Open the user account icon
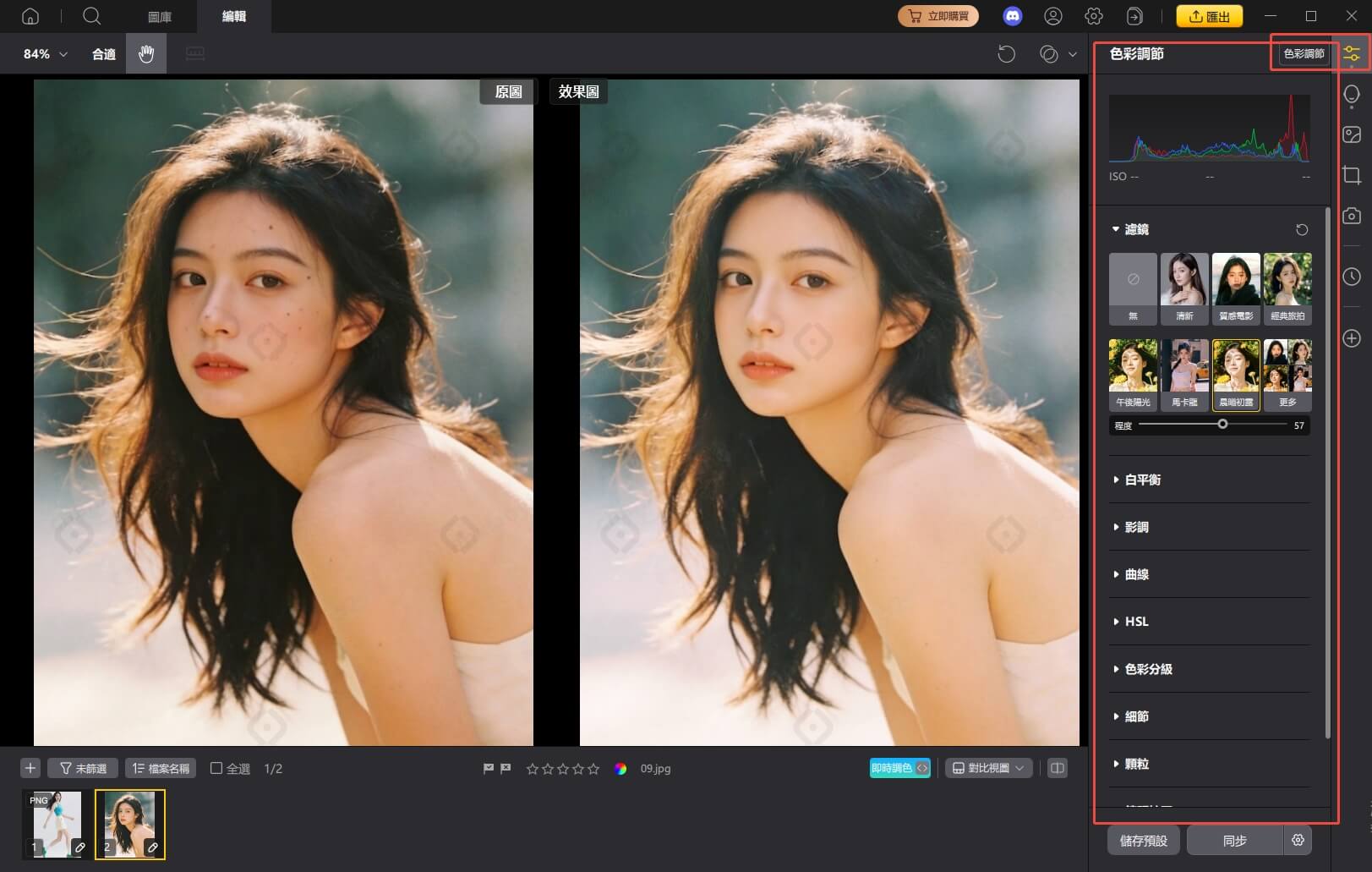The image size is (1372, 872). (1052, 16)
